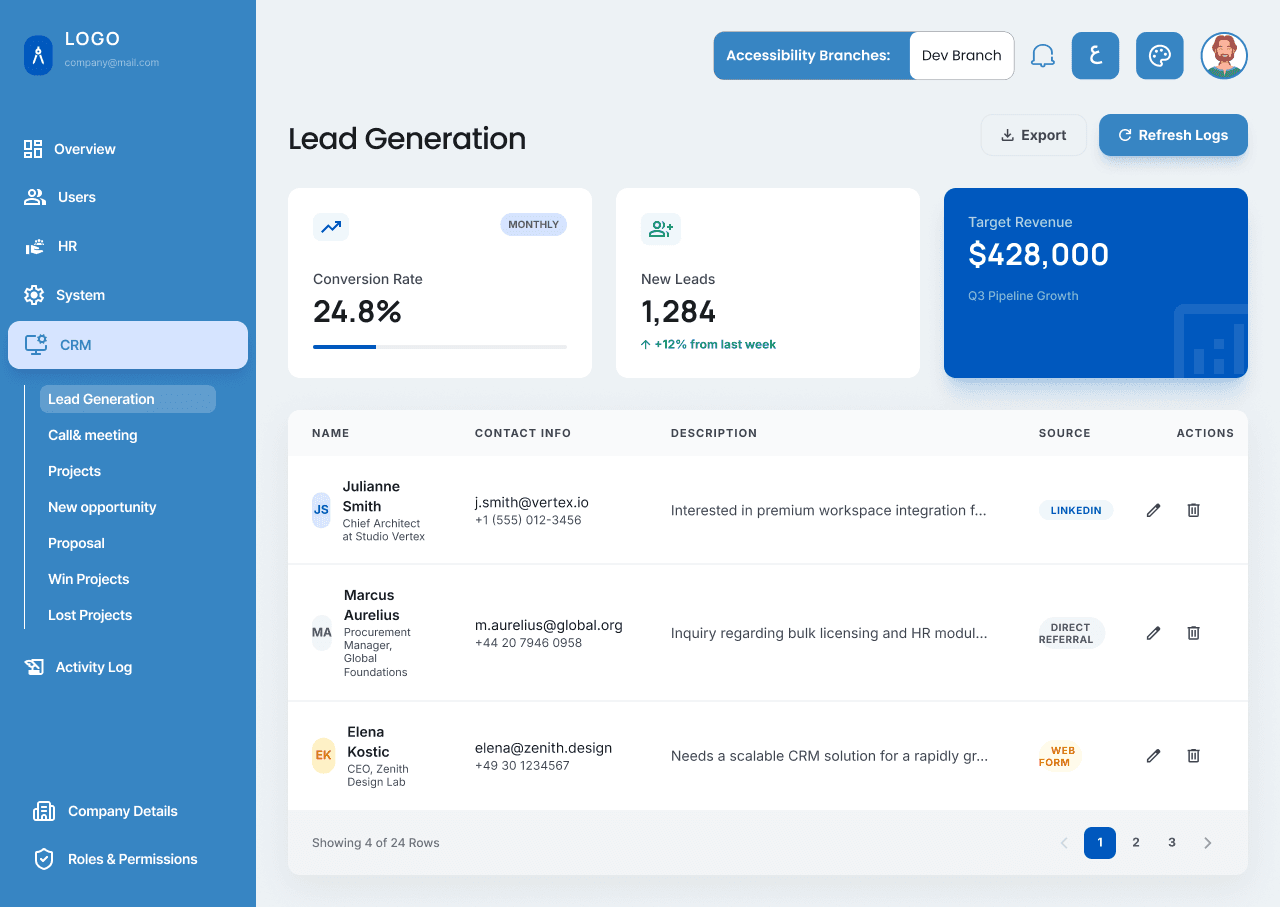Click the Roles & Permissions shield icon

tap(44, 859)
